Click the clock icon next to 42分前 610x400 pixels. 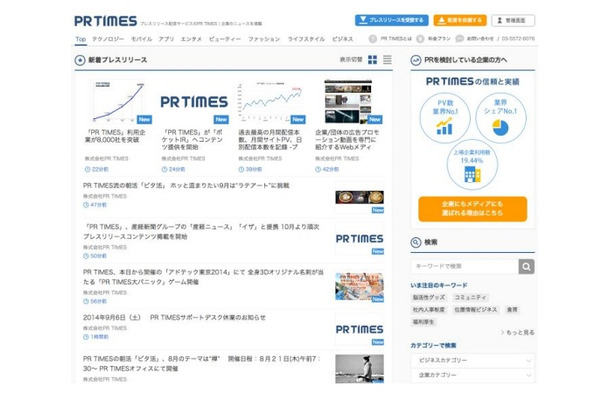(318, 169)
